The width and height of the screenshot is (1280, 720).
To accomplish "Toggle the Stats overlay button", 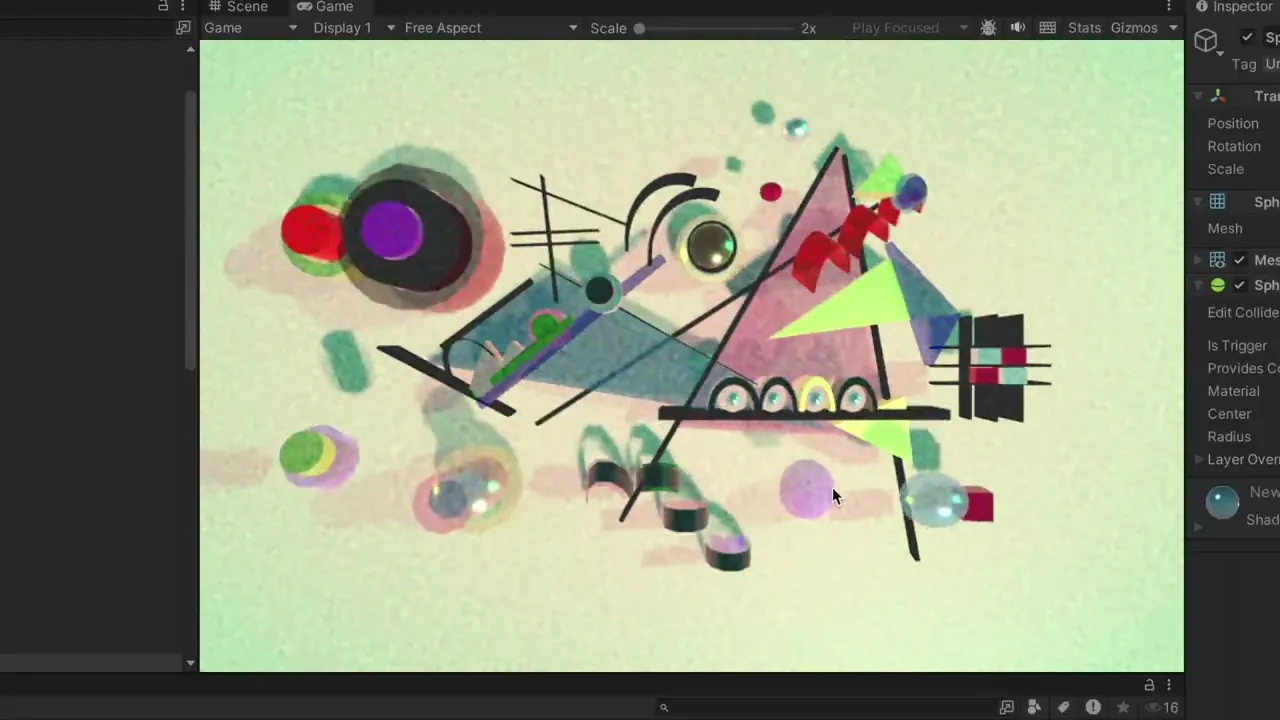I will (1084, 28).
